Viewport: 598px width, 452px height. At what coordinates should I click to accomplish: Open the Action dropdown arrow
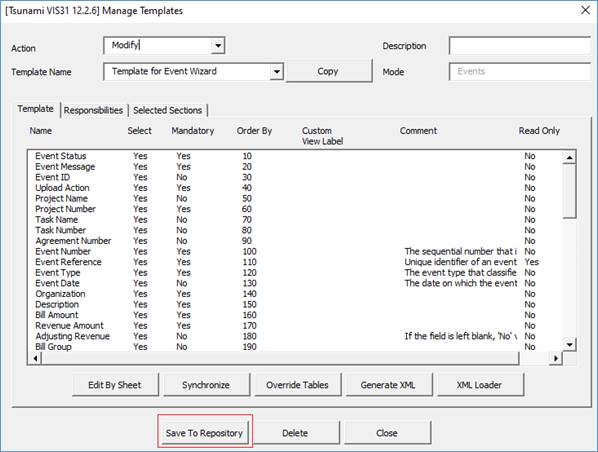218,45
